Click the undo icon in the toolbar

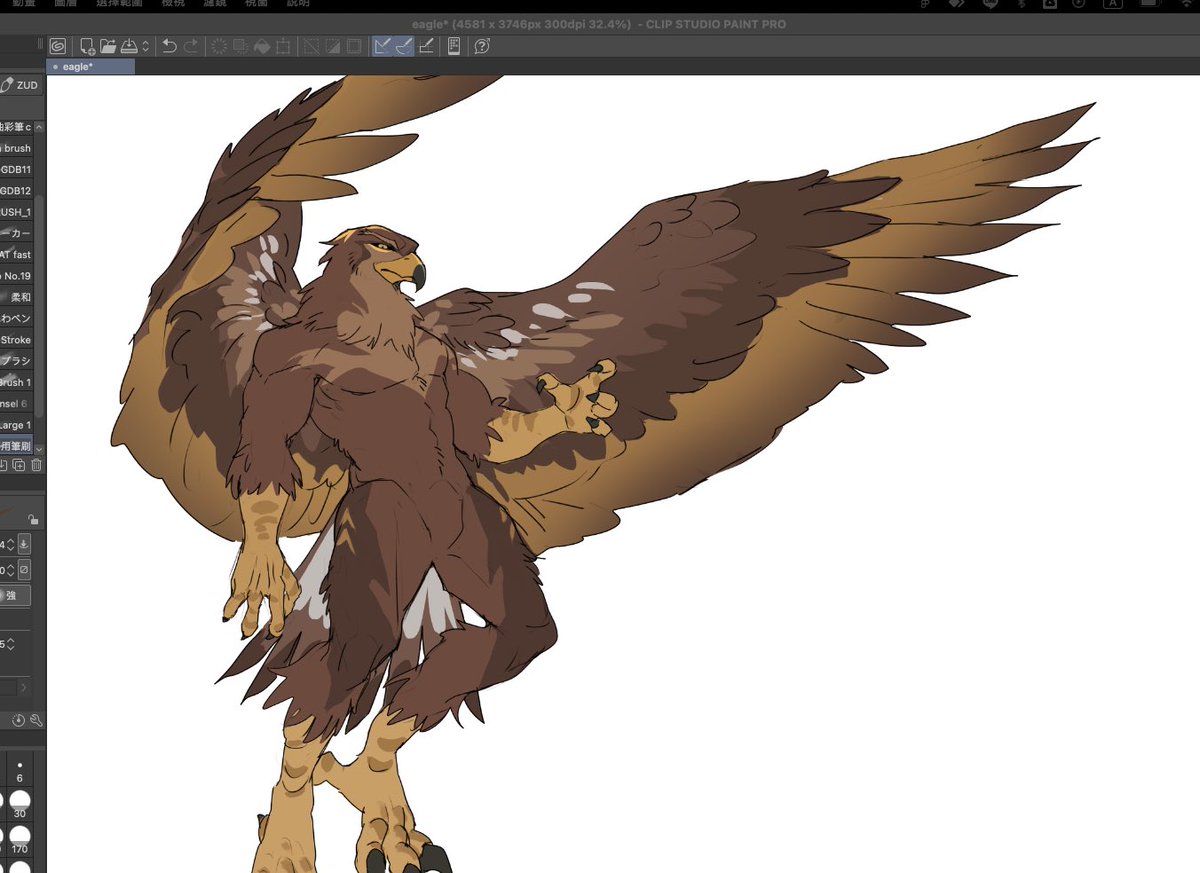pos(170,46)
